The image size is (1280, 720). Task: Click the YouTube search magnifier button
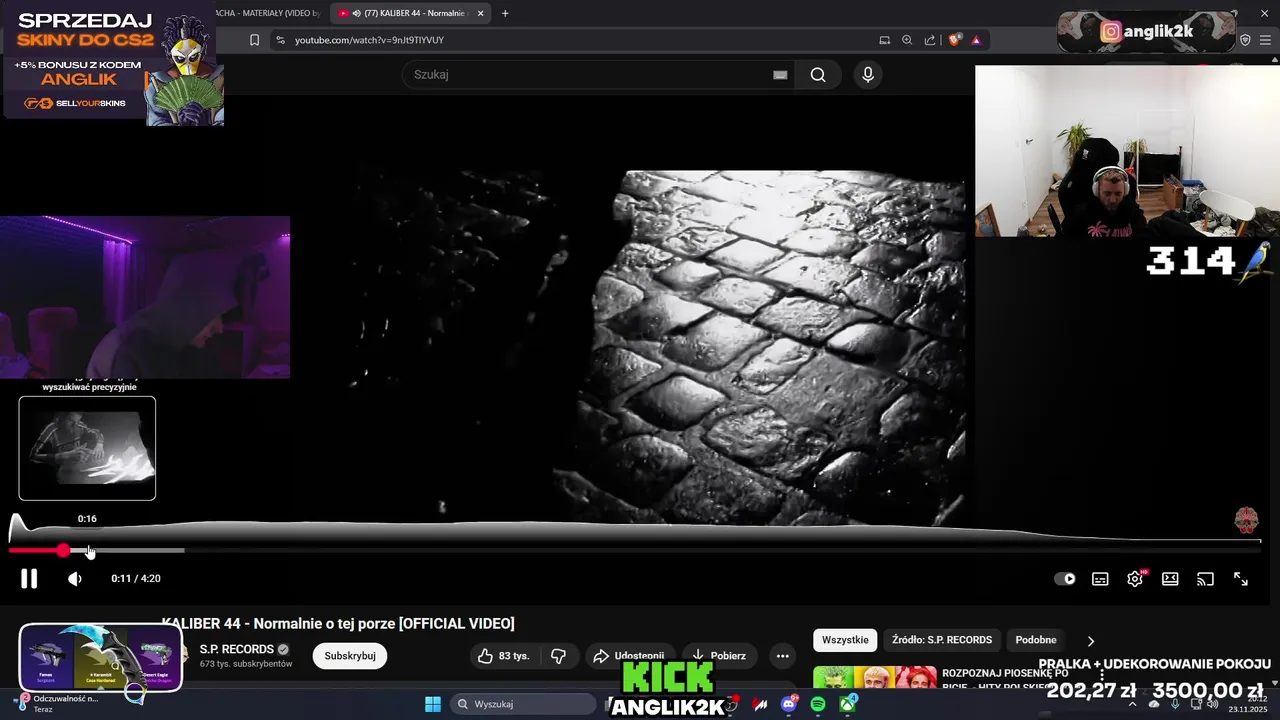818,75
